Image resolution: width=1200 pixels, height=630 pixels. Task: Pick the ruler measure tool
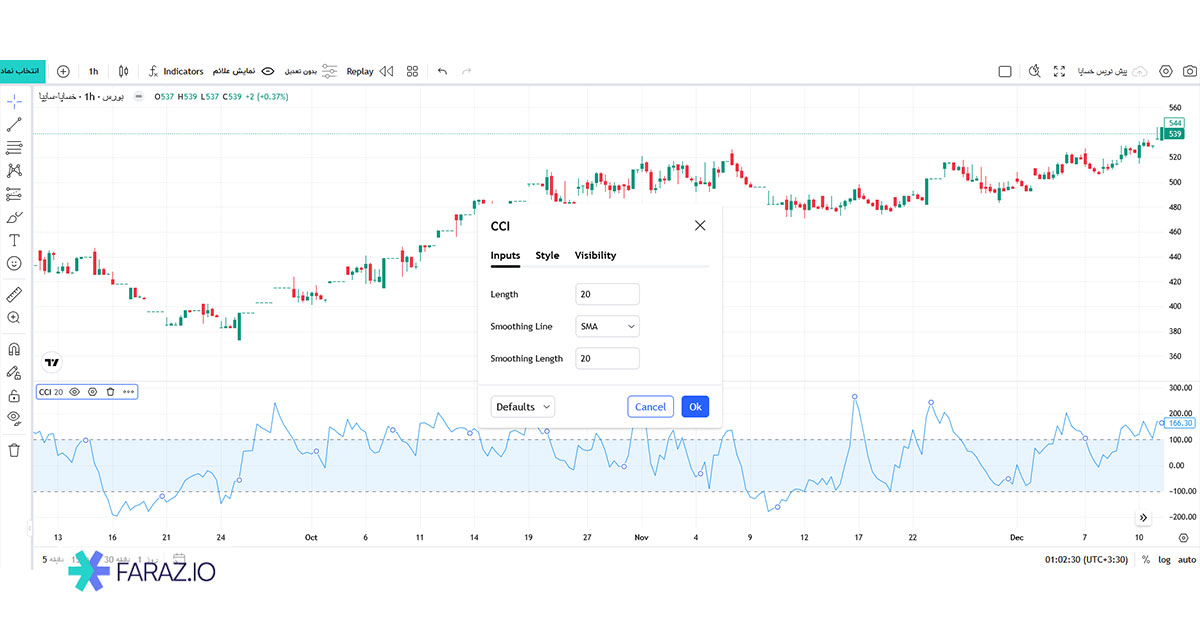pos(14,294)
